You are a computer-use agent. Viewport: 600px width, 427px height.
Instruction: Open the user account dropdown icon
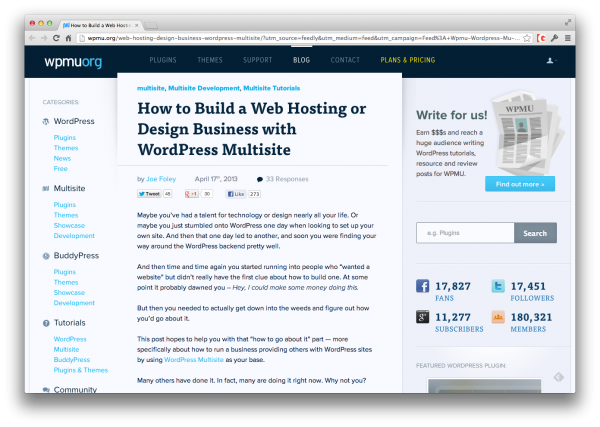pyautogui.click(x=551, y=60)
